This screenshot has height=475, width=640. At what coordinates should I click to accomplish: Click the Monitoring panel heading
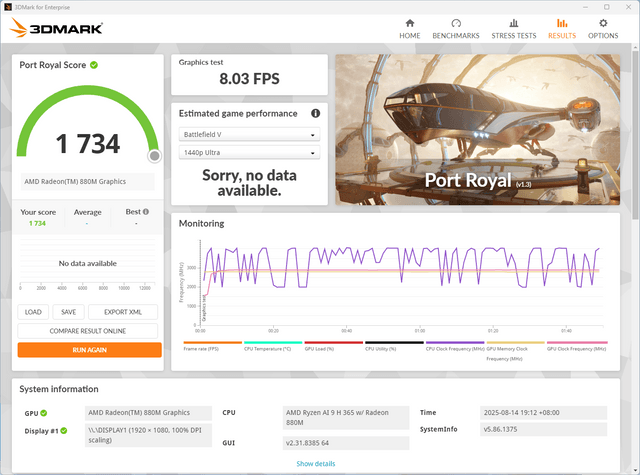point(202,223)
